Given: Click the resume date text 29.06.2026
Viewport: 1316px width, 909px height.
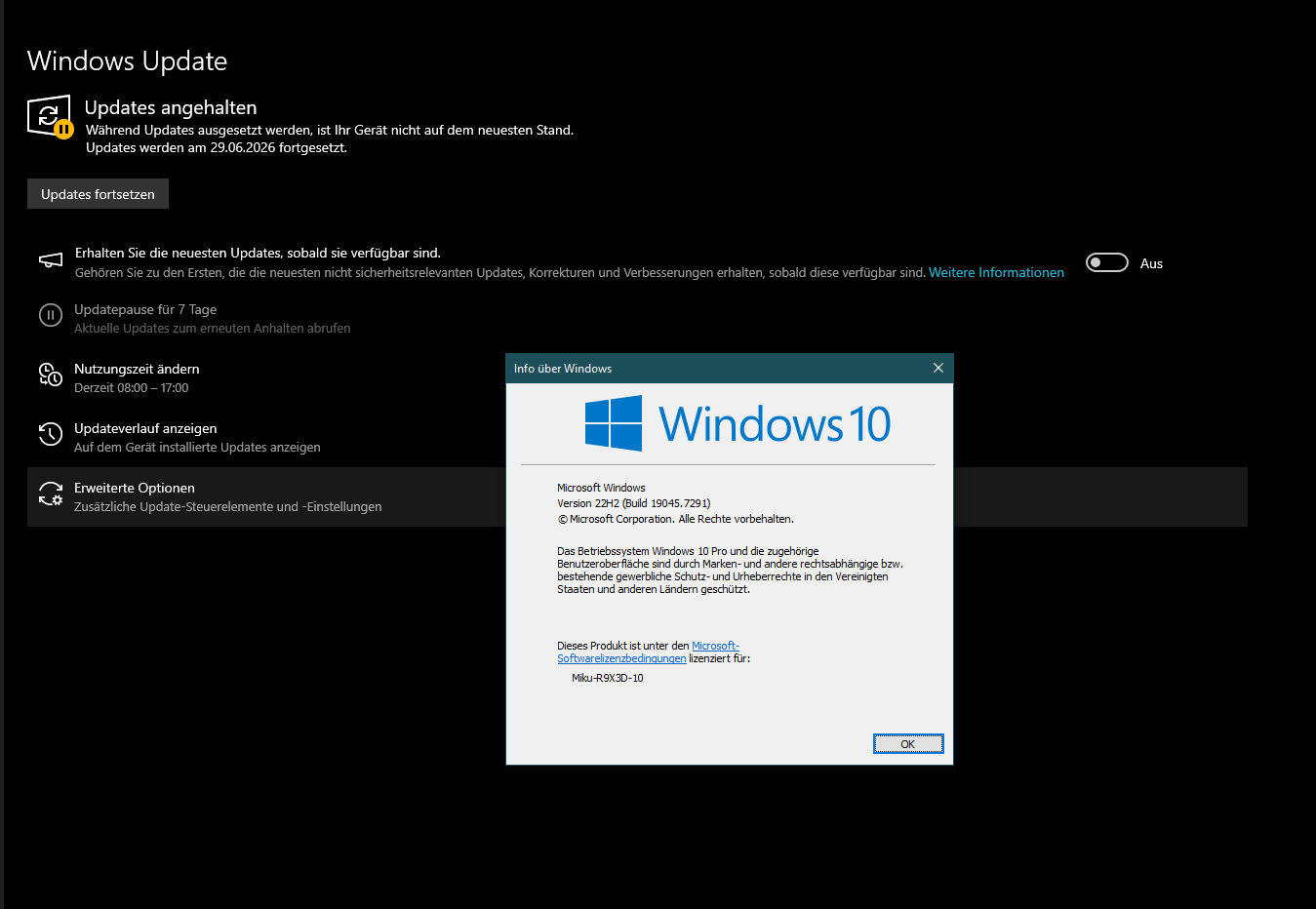Looking at the screenshot, I should click(243, 148).
